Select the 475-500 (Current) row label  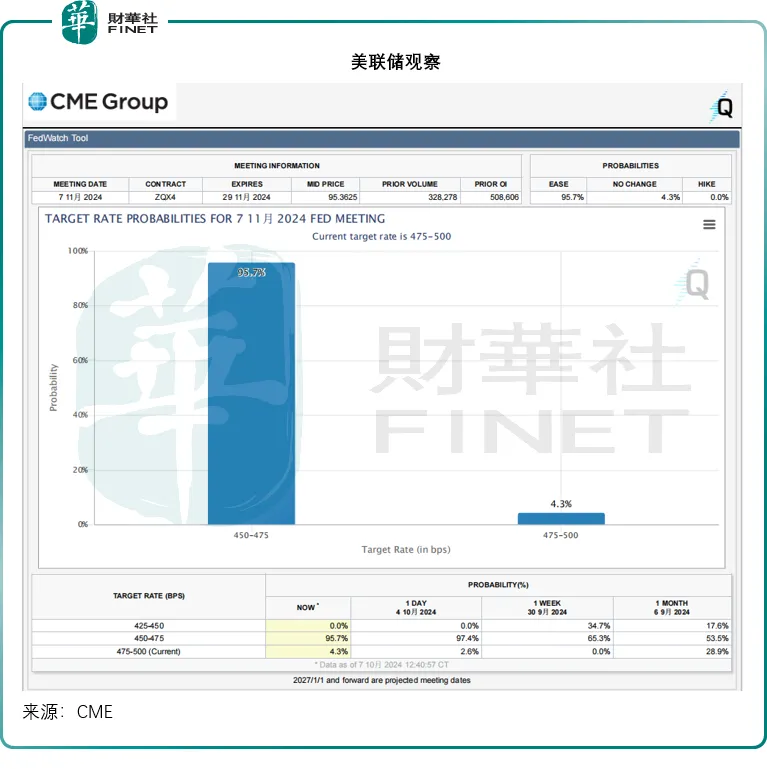pos(149,651)
